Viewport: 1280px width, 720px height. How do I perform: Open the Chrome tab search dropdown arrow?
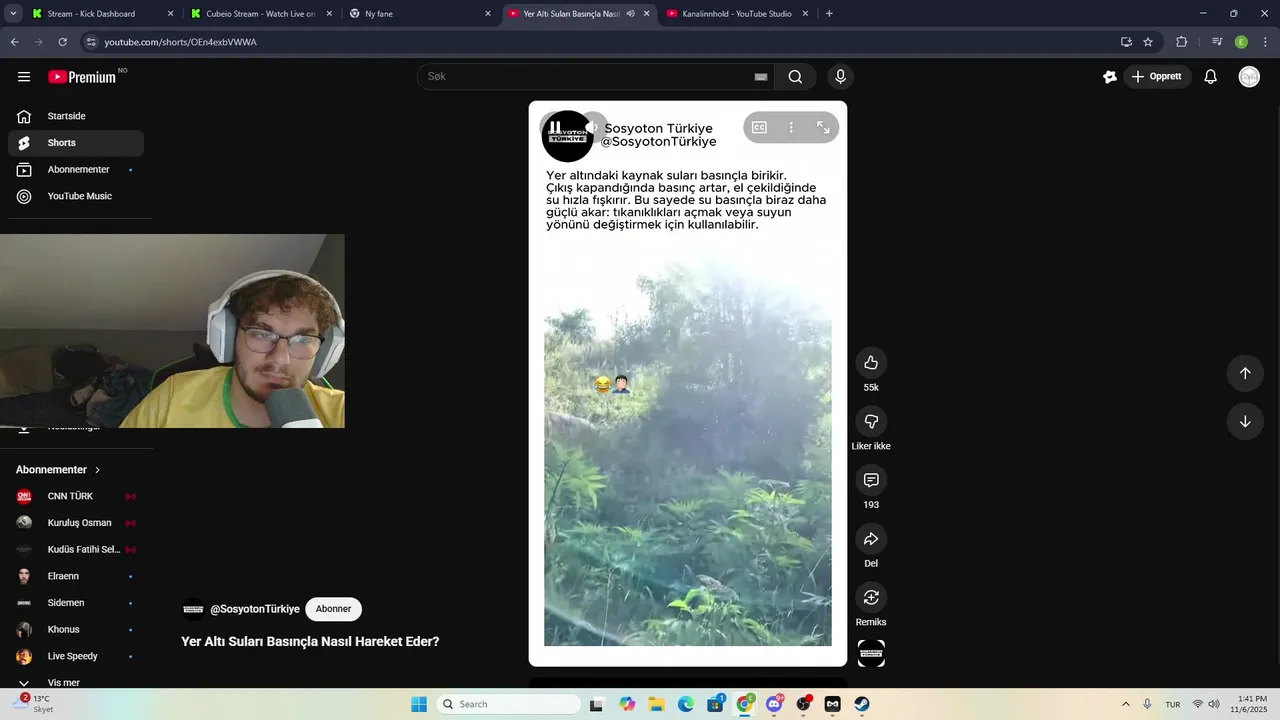[x=13, y=14]
